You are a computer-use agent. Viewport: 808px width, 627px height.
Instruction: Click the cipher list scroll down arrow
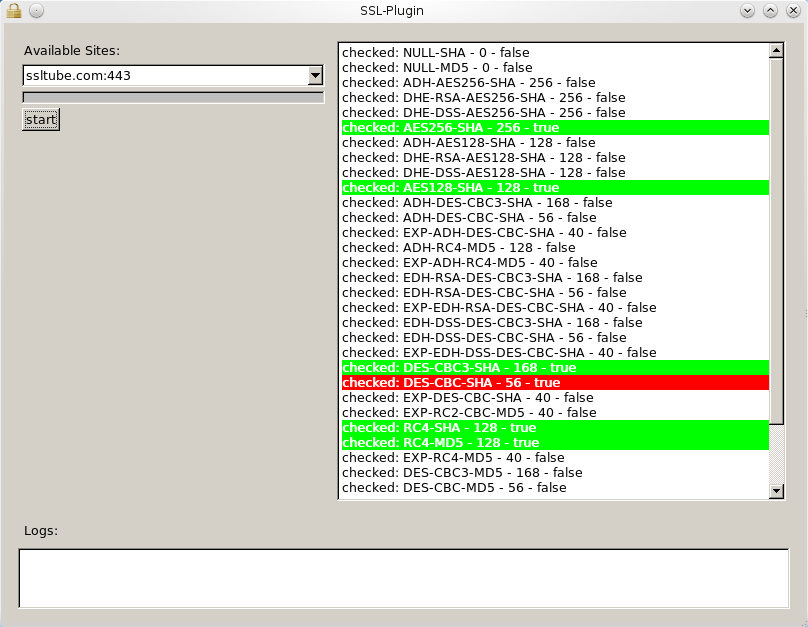pyautogui.click(x=777, y=490)
